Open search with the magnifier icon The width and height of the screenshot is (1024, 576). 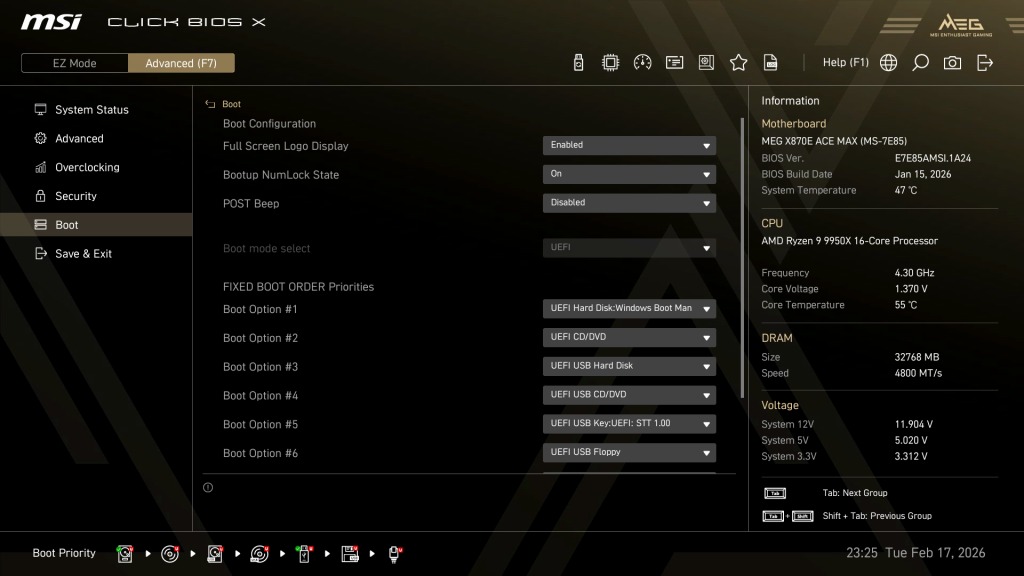[x=920, y=63]
